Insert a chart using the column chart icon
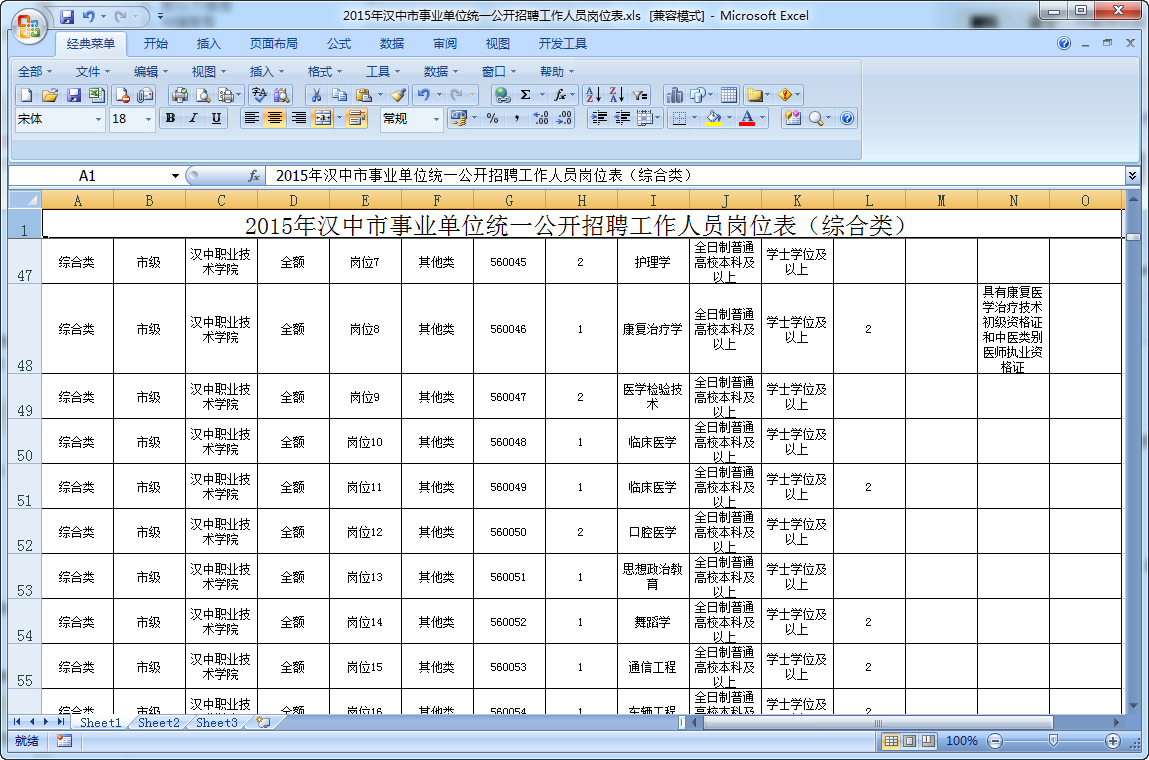1149x760 pixels. (675, 95)
